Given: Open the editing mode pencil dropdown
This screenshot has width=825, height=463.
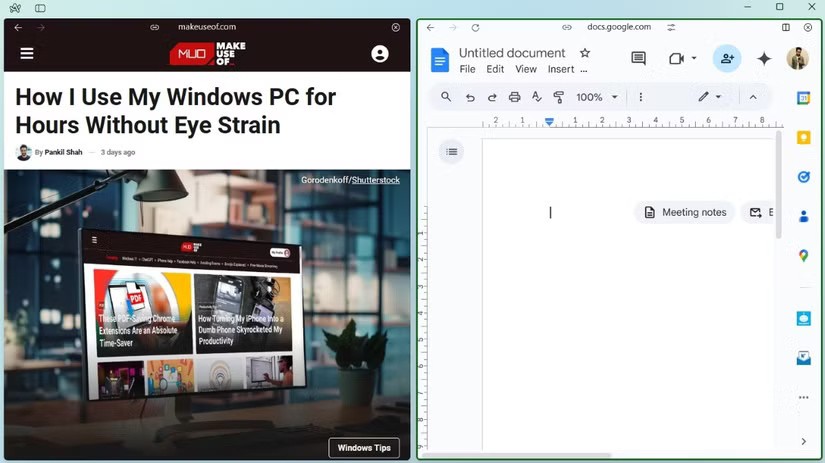Looking at the screenshot, I should [709, 97].
